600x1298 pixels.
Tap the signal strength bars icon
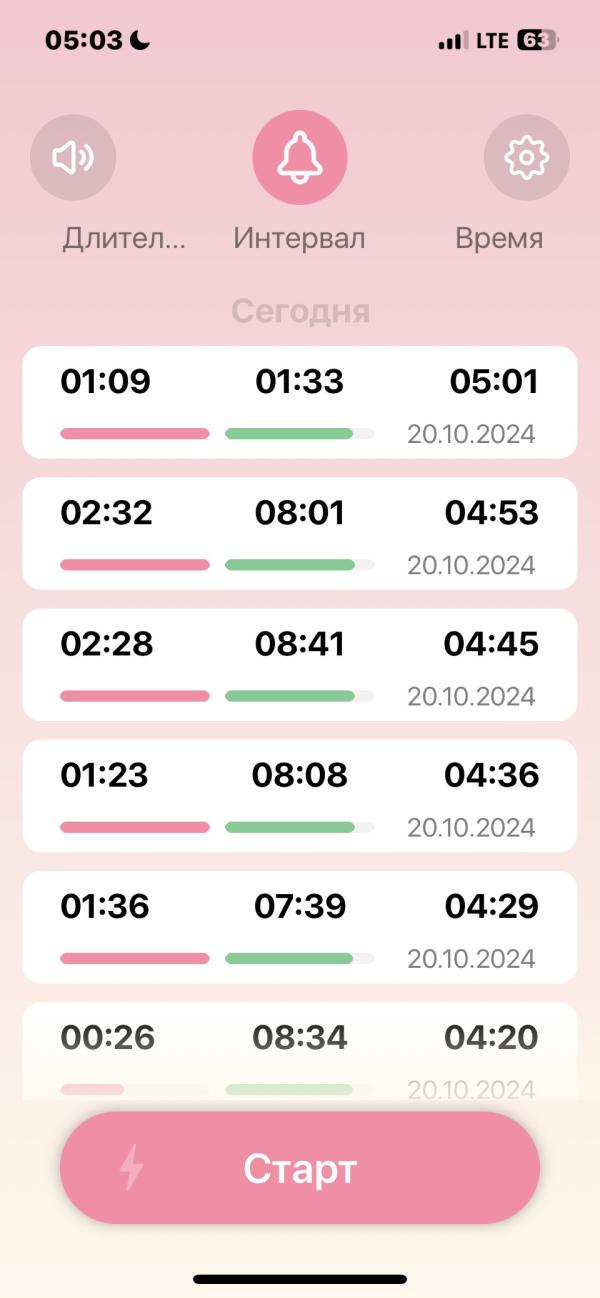(x=452, y=41)
